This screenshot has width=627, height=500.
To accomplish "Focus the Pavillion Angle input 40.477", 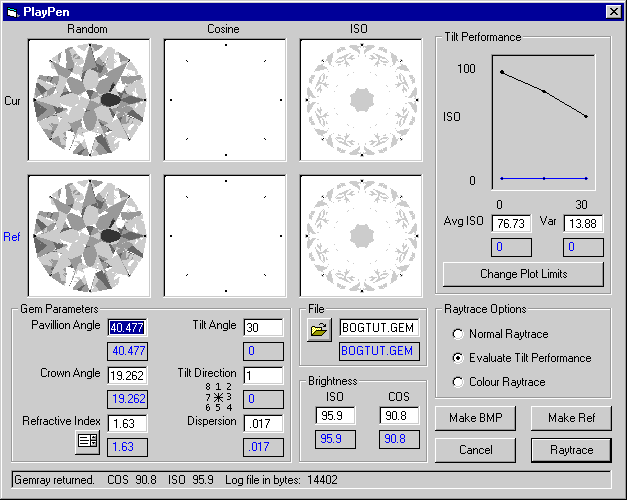I will point(128,328).
